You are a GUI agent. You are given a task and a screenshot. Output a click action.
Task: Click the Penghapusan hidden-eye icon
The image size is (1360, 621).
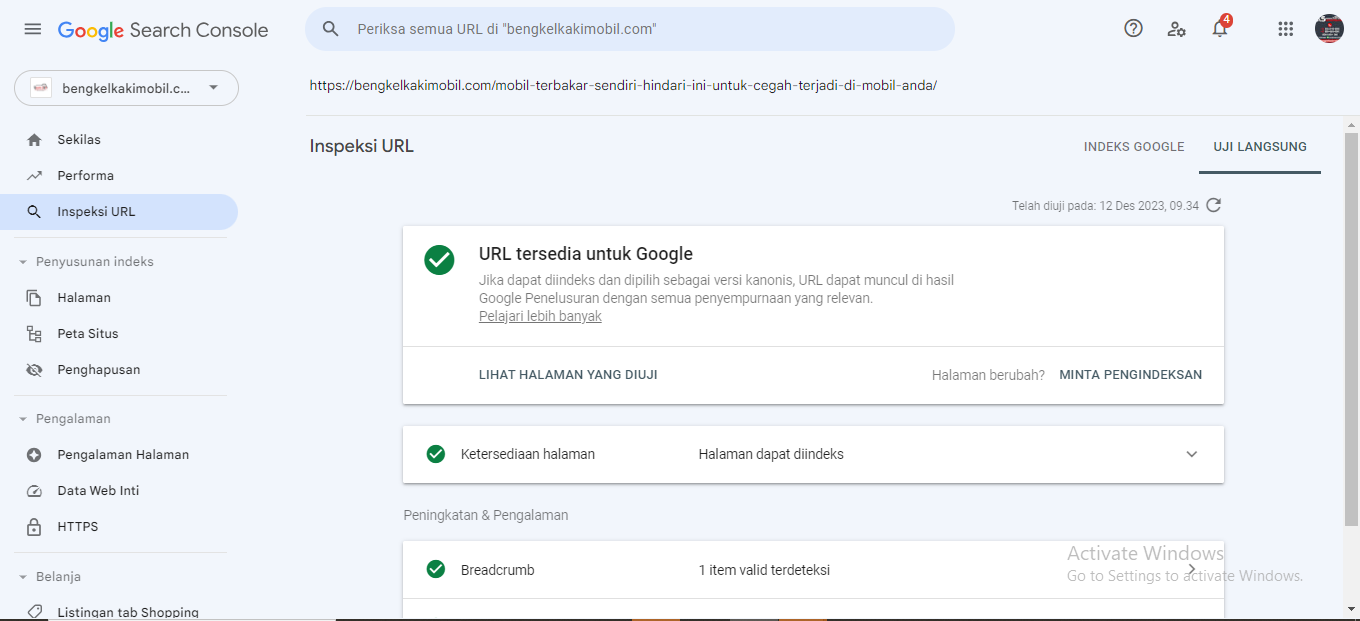click(35, 370)
